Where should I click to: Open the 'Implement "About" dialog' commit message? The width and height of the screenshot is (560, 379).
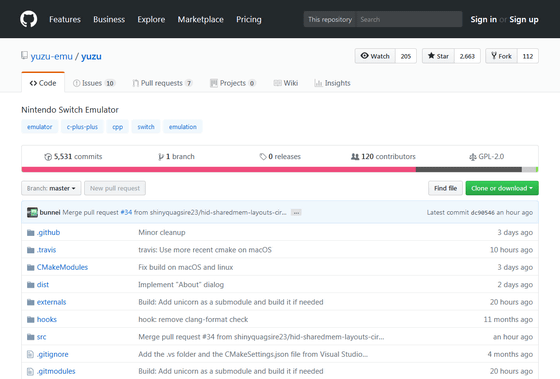coord(181,285)
